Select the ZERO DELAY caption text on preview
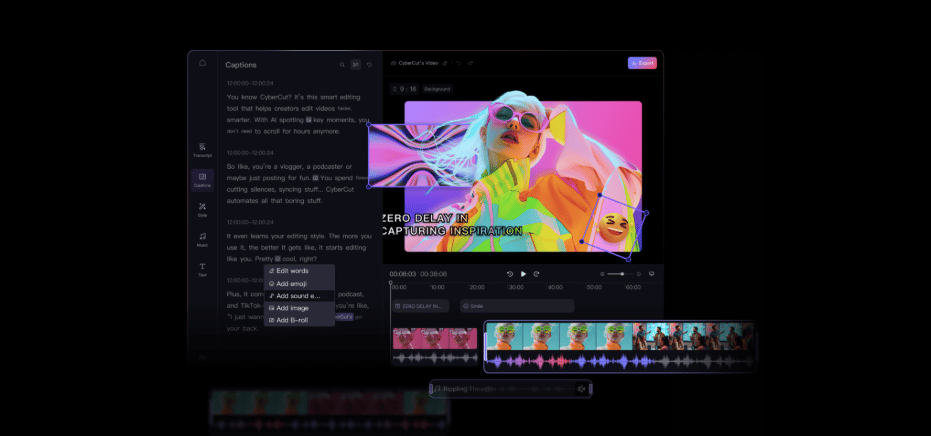Viewport: 931px width, 436px height. coord(452,225)
